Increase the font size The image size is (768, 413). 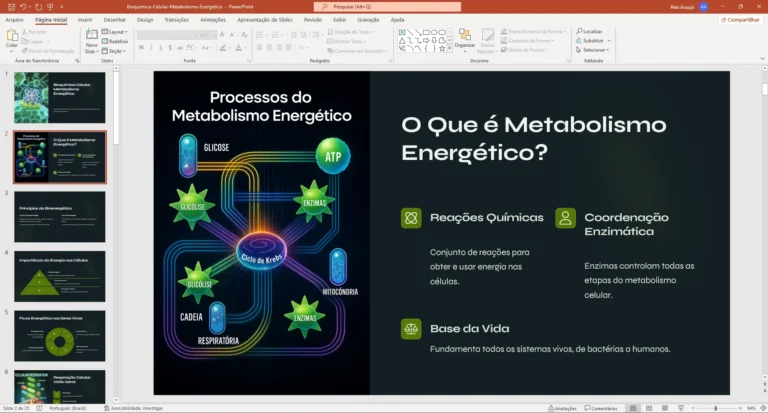pyautogui.click(x=222, y=35)
